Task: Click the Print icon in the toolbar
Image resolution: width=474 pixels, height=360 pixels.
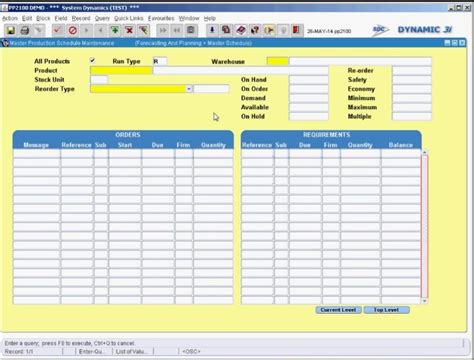Action: (25, 31)
